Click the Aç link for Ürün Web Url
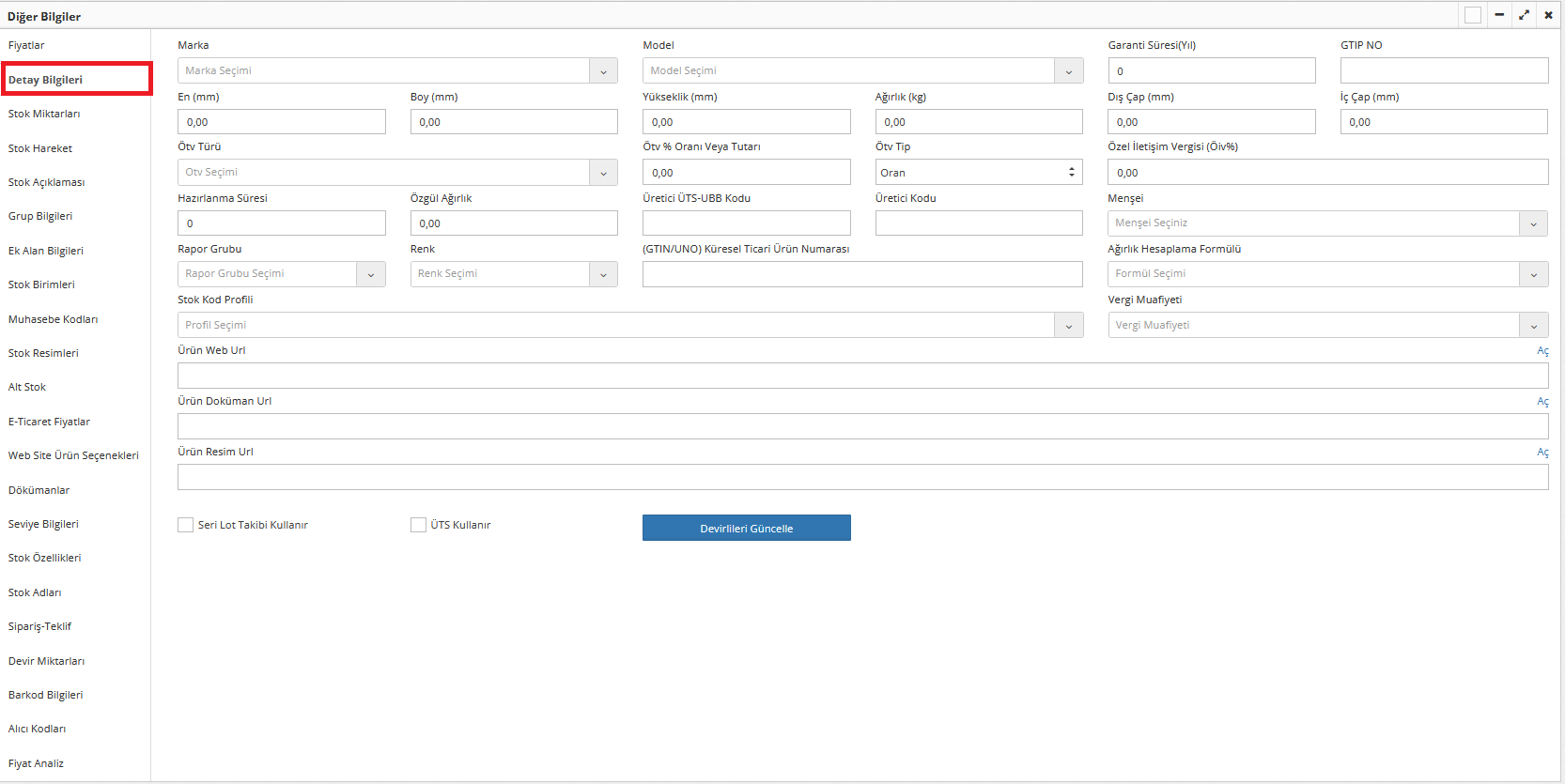This screenshot has height=784, width=1565. [x=1542, y=351]
